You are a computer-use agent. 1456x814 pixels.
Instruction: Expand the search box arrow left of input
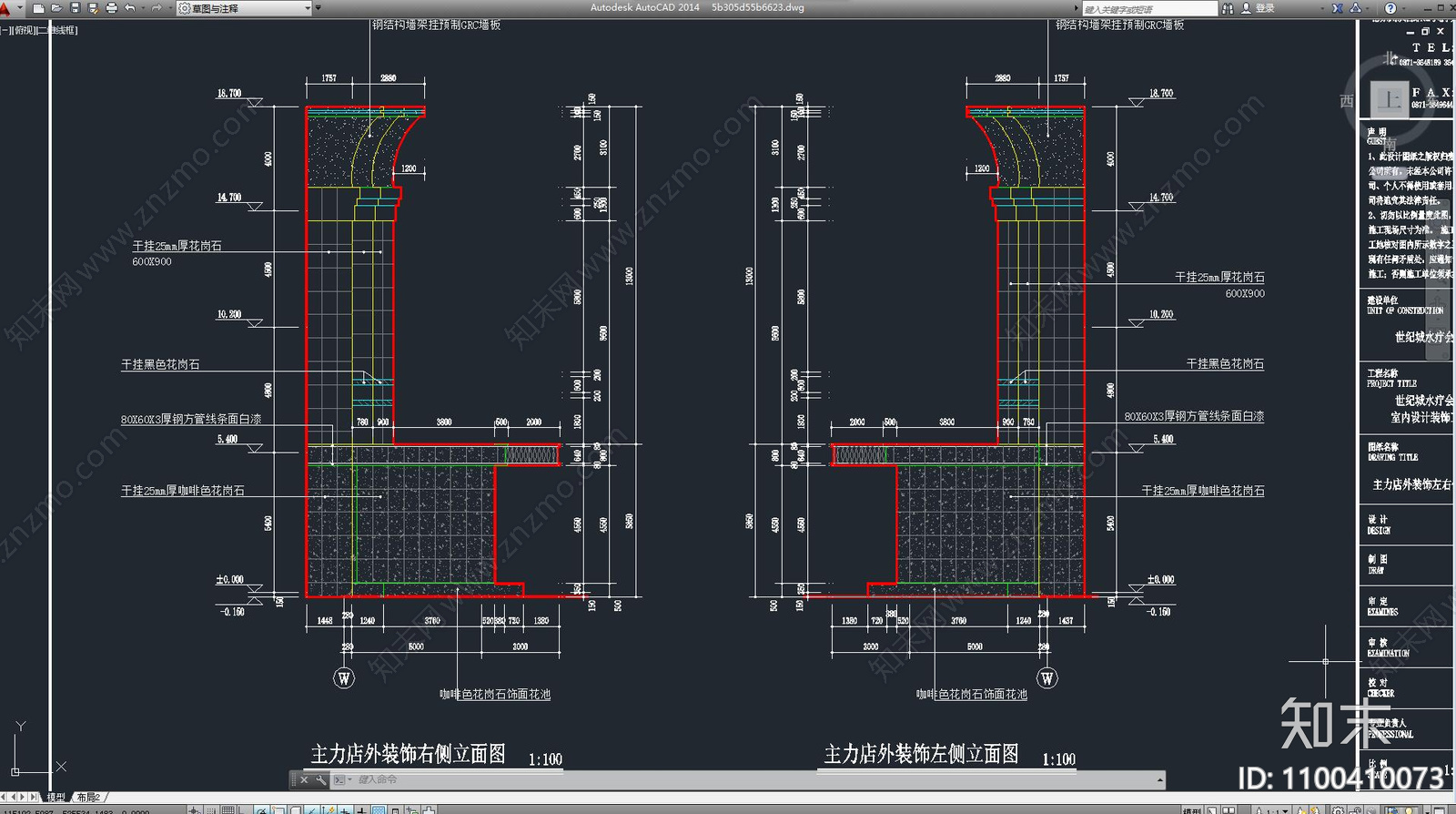pos(1077,8)
